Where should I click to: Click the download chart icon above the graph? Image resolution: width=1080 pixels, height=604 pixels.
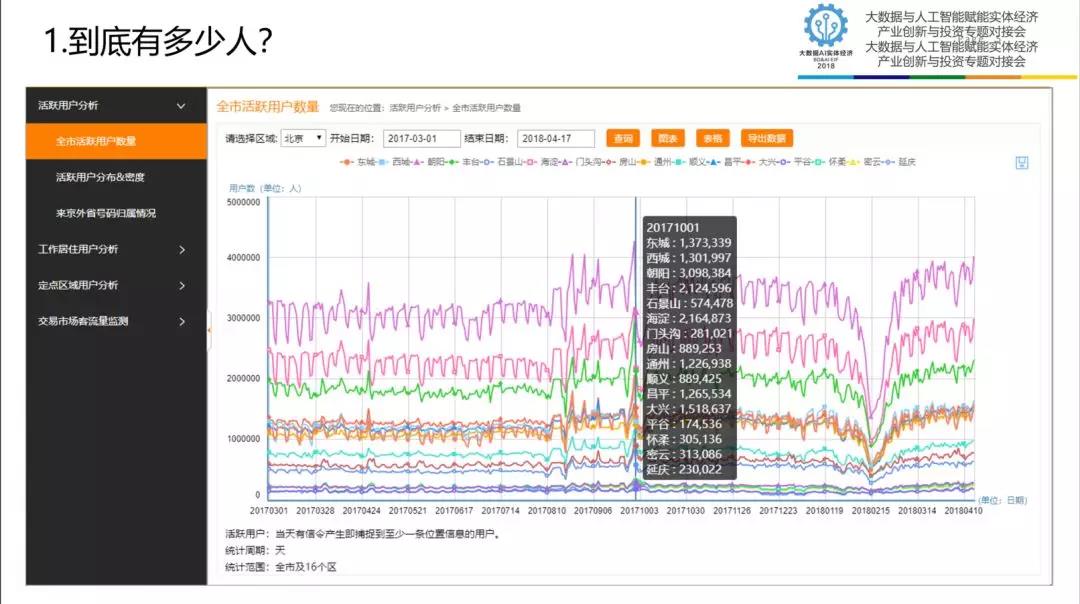1020,162
